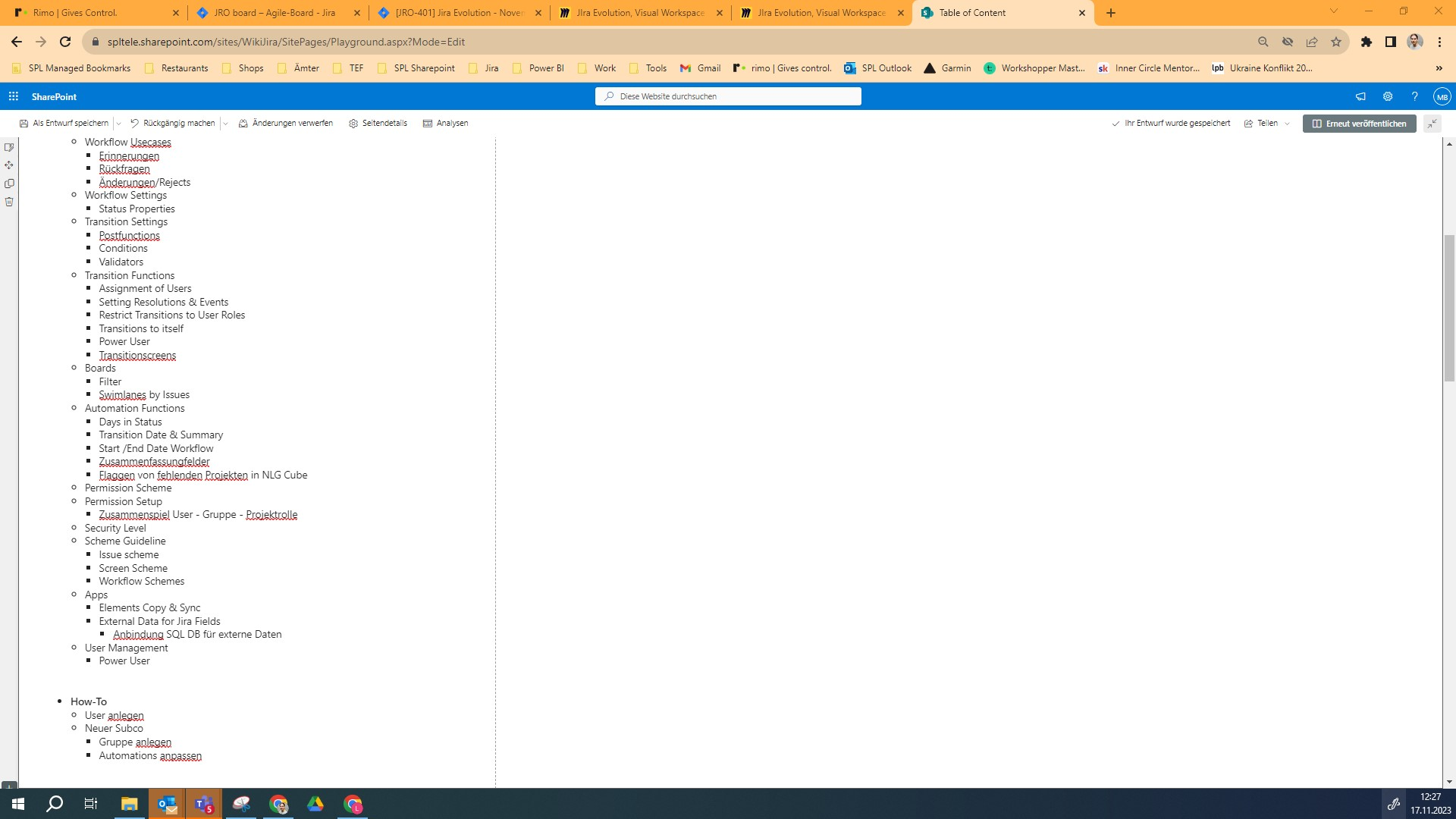
Task: Reload the page
Action: (65, 42)
